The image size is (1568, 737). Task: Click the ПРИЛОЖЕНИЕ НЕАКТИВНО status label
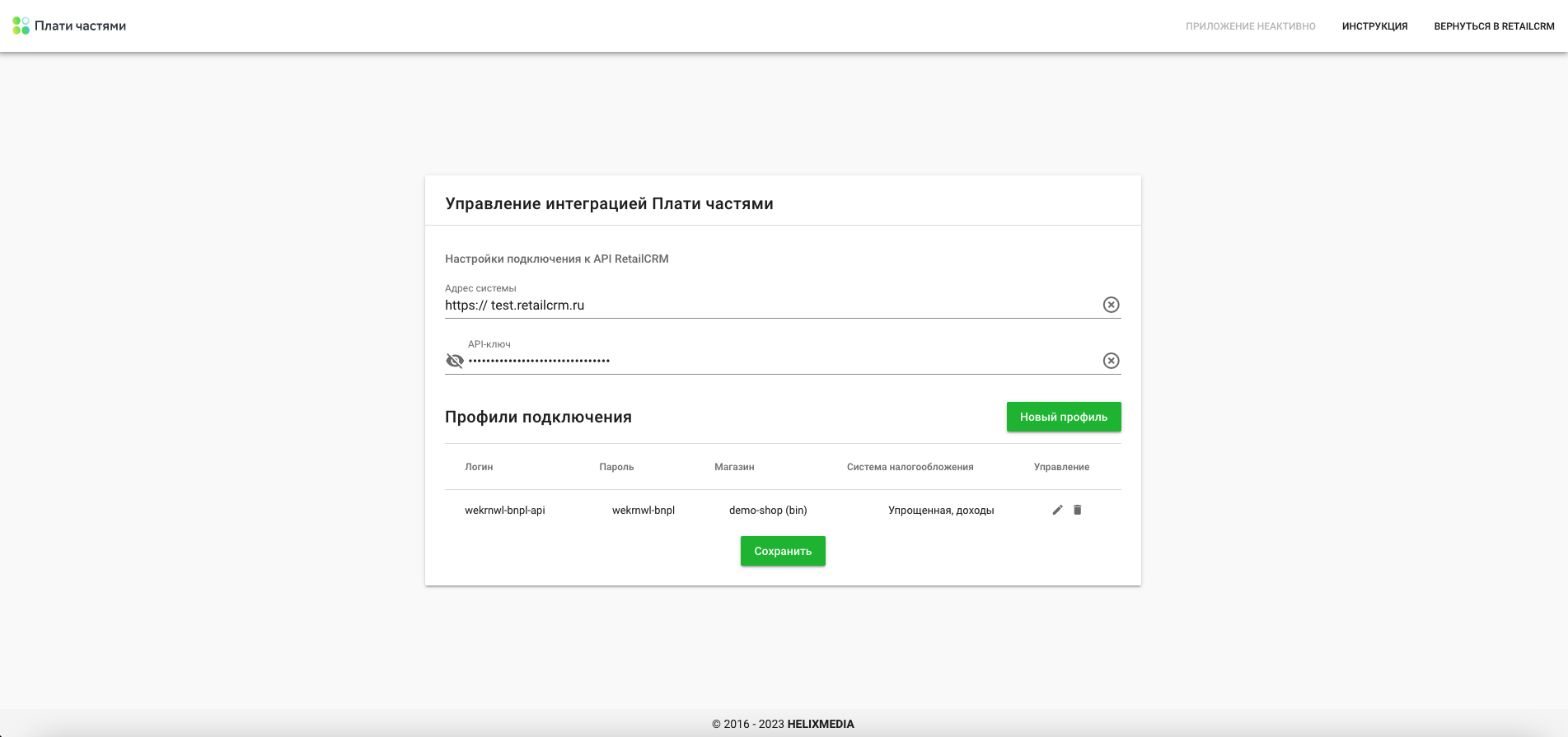(1250, 26)
